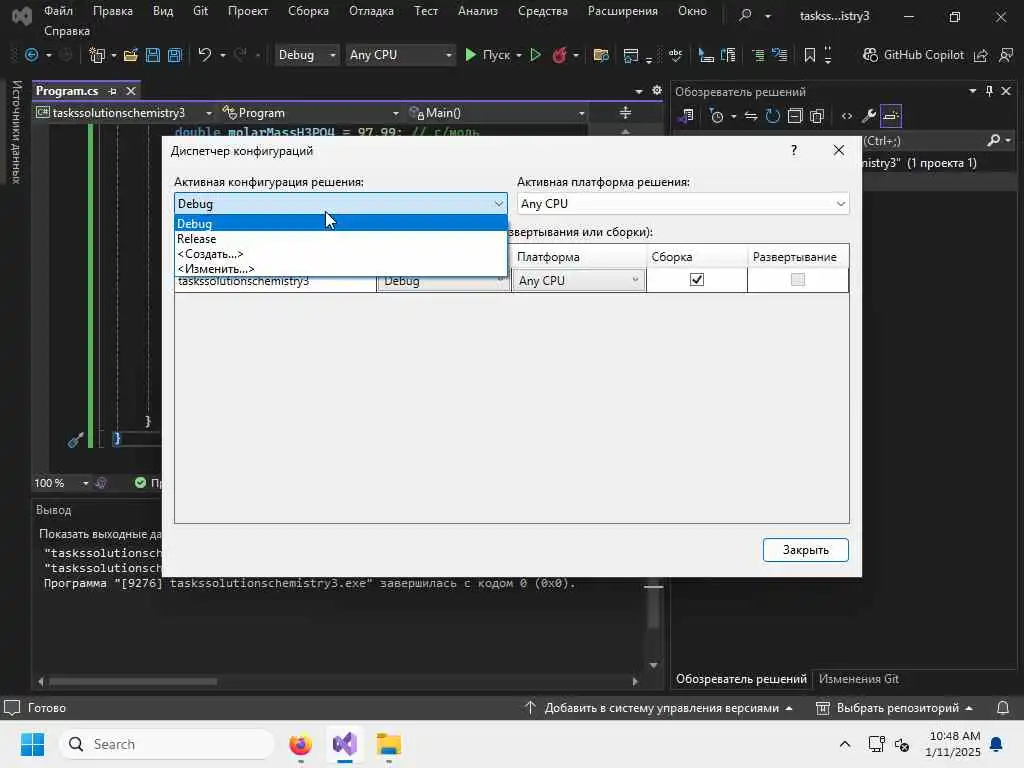Image resolution: width=1024 pixels, height=768 pixels.
Task: Click the Windows taskbar Search box
Action: 167,744
